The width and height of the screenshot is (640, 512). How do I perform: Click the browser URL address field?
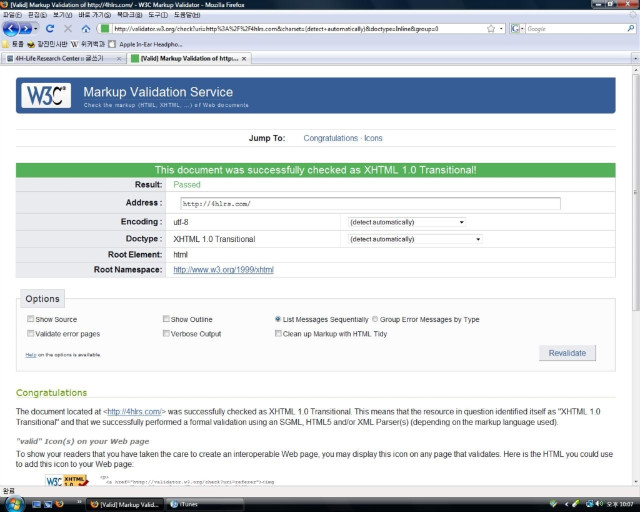click(x=298, y=29)
